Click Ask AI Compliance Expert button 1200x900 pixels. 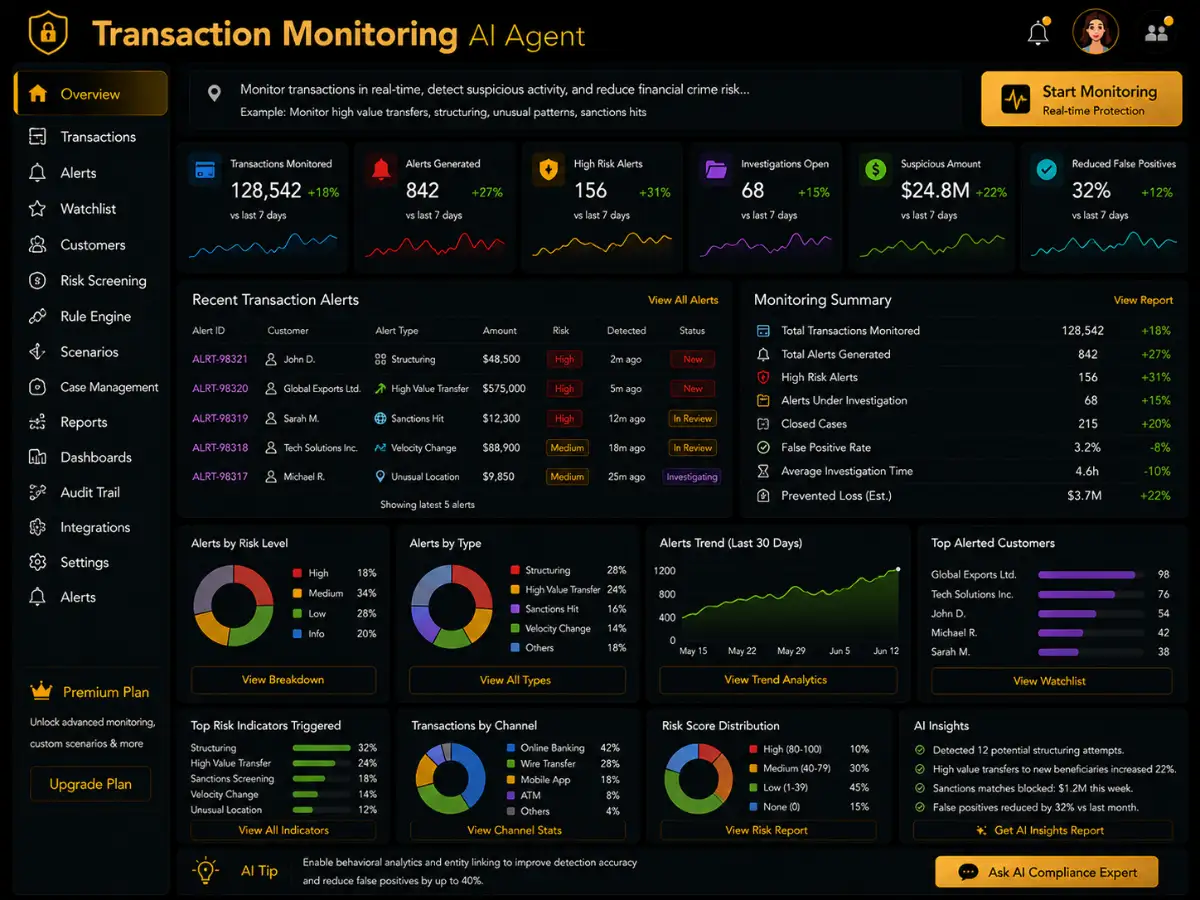(x=1047, y=872)
